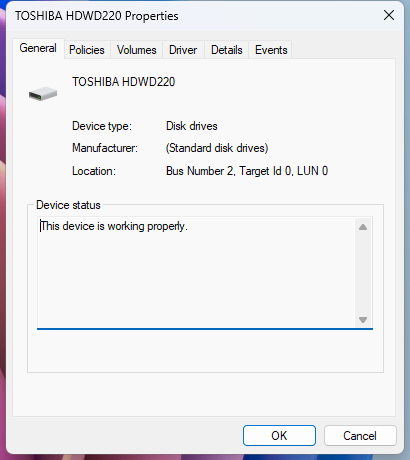Click the 'Device status' group label
The height and width of the screenshot is (460, 410).
click(68, 205)
